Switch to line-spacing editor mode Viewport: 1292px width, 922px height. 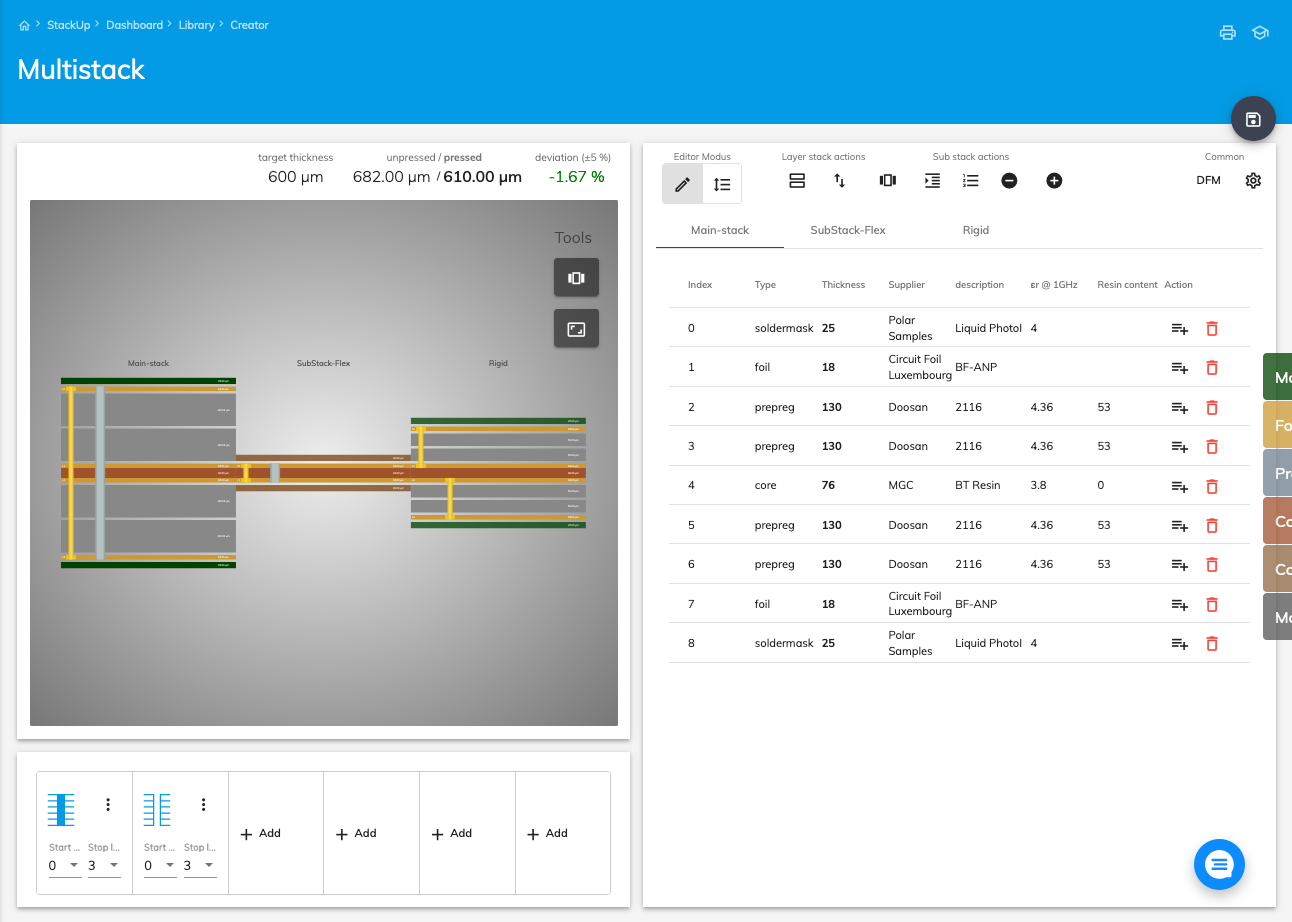coord(722,184)
